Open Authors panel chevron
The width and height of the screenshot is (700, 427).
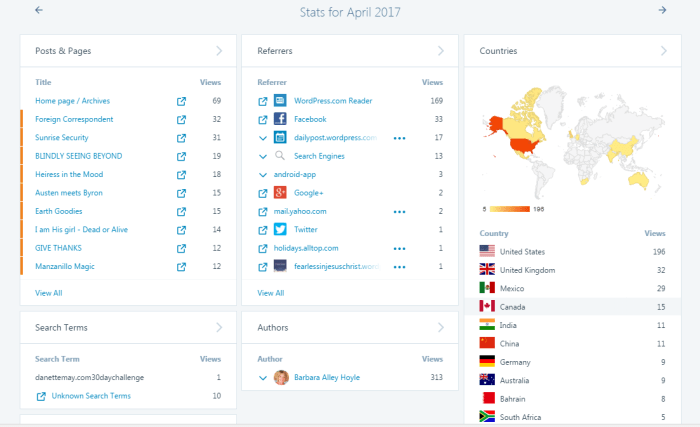click(x=441, y=327)
